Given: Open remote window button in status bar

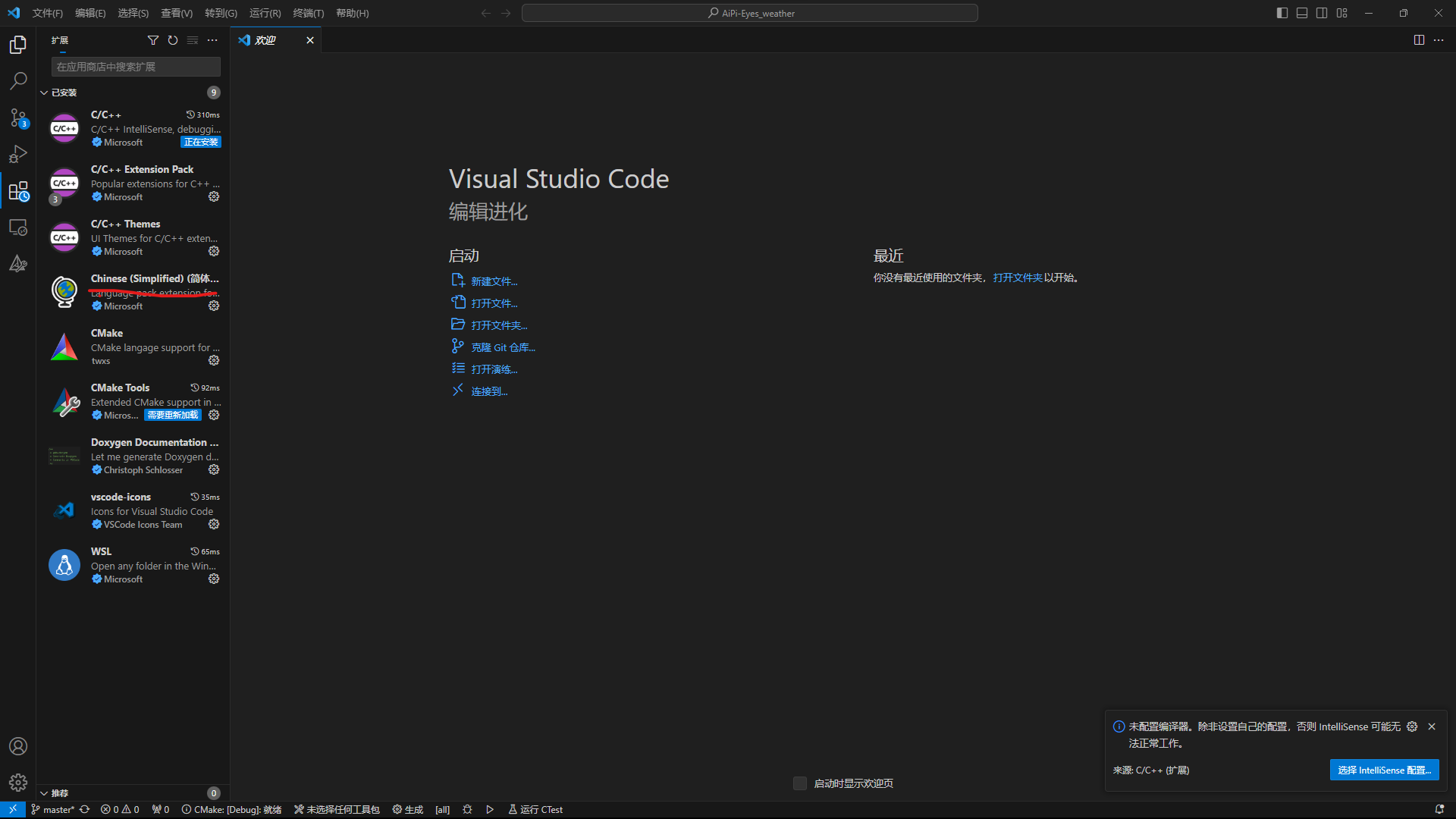Looking at the screenshot, I should point(13,809).
